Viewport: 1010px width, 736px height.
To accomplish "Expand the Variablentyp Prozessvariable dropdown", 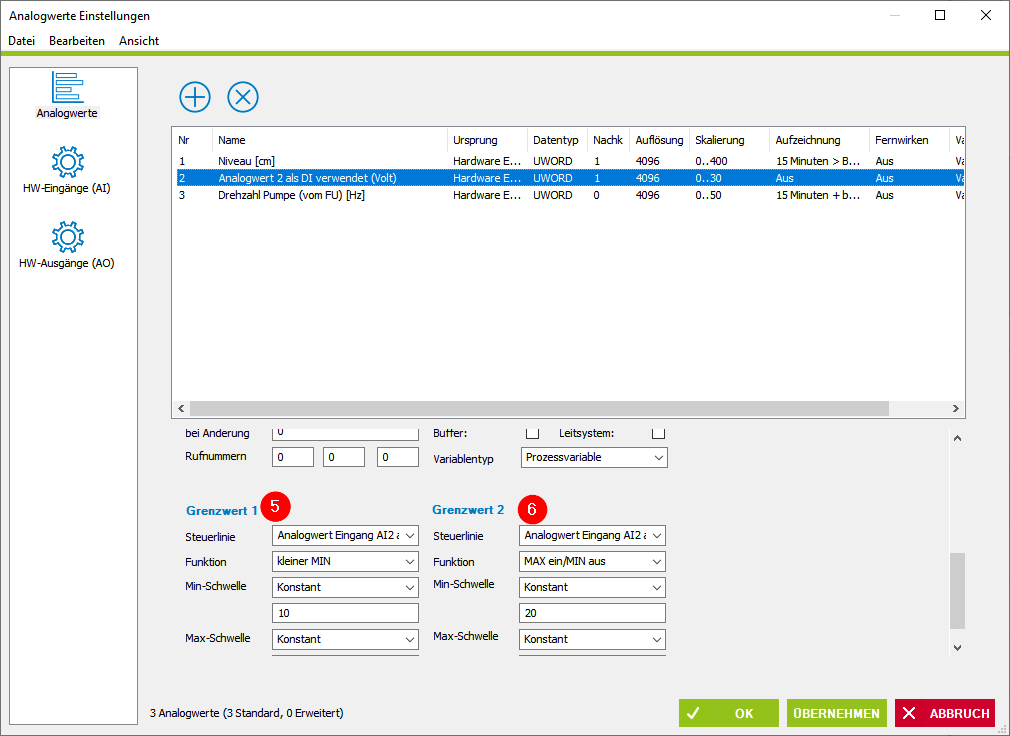I will point(594,457).
